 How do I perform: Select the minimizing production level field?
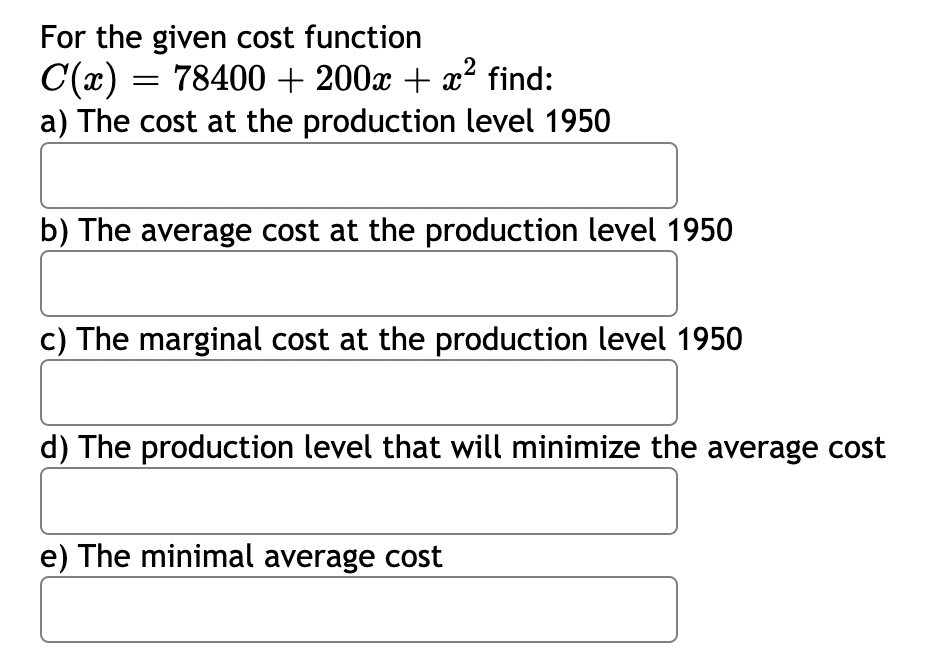click(358, 501)
